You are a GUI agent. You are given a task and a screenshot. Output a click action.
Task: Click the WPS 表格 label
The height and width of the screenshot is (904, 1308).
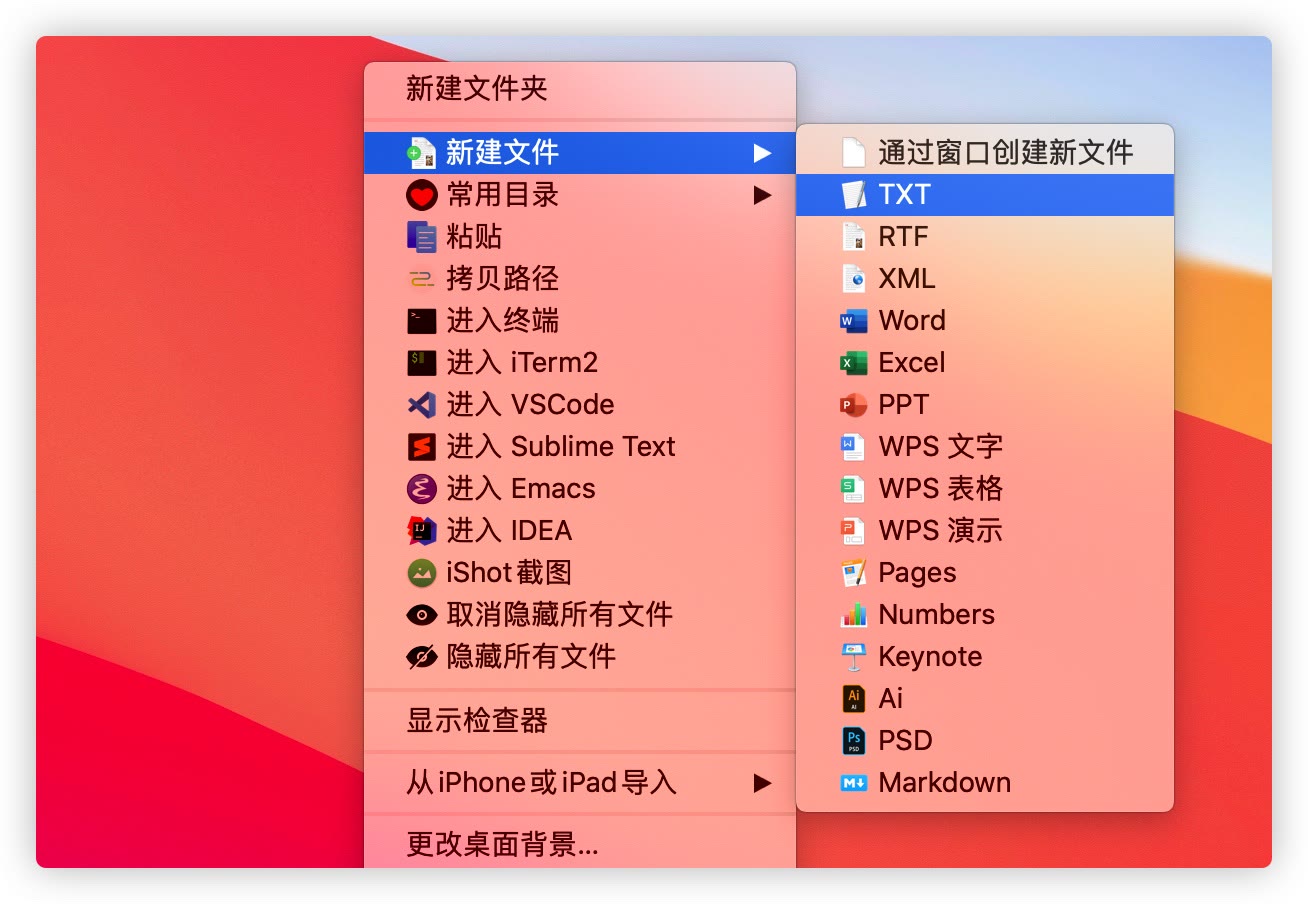[940, 489]
